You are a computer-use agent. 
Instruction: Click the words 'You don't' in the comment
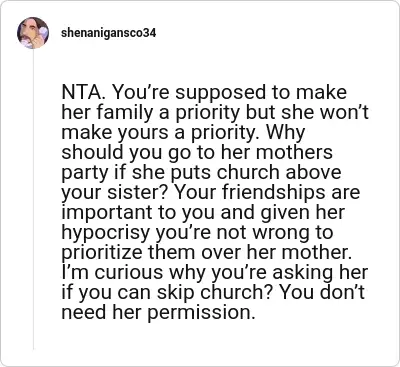[x=322, y=292]
